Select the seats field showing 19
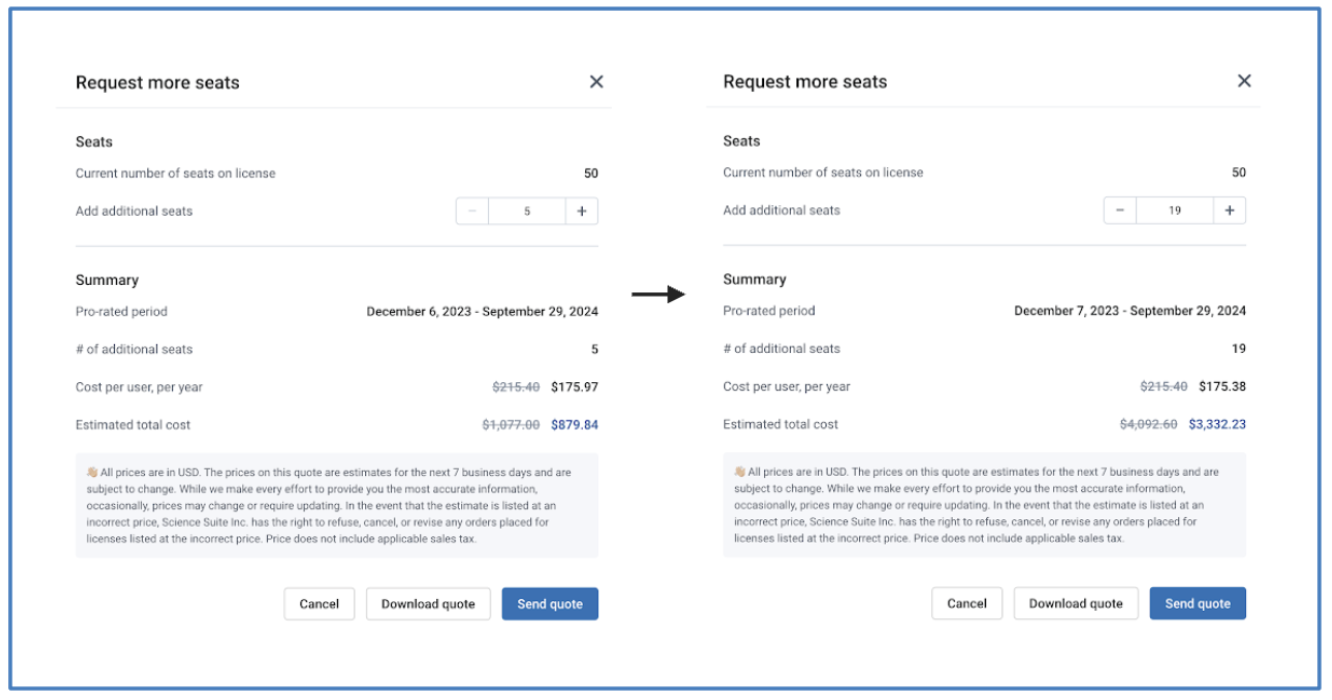Viewport: 1332px width, 700px height. (x=1175, y=210)
